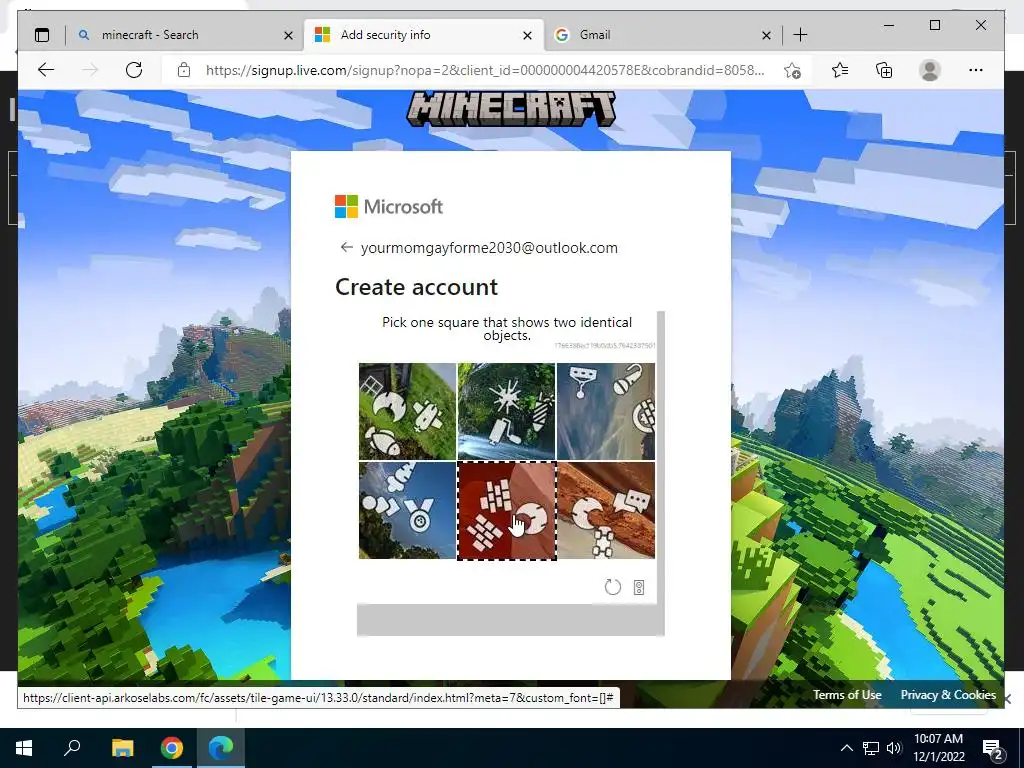Open the Favorites list icon
1024x768 pixels.
point(840,70)
